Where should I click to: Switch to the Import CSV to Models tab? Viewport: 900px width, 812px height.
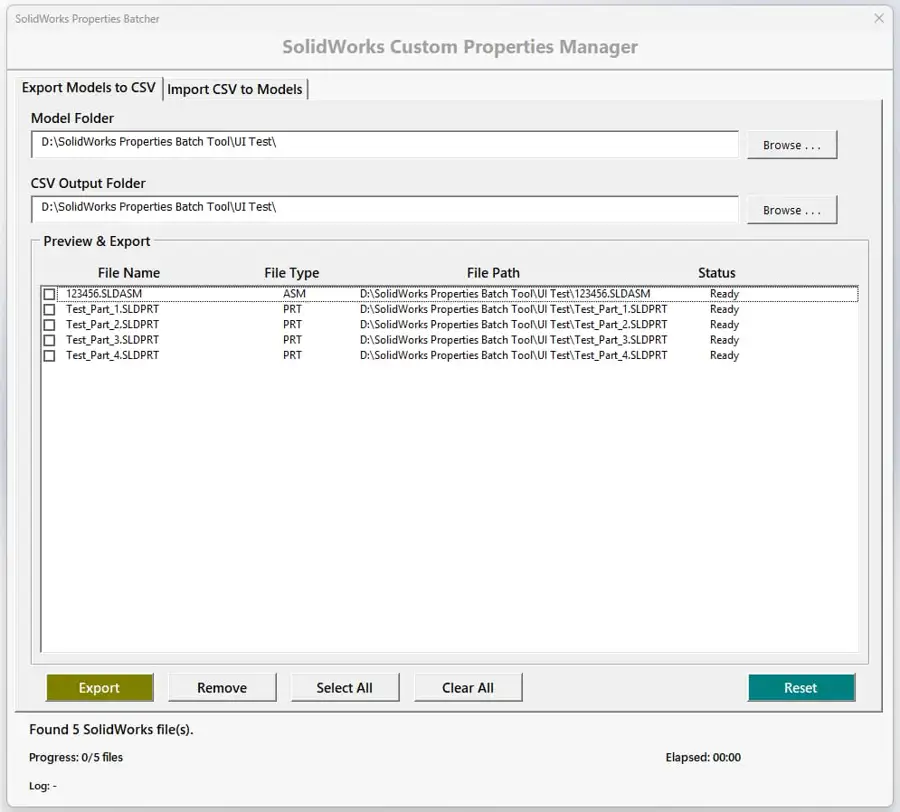click(x=236, y=89)
